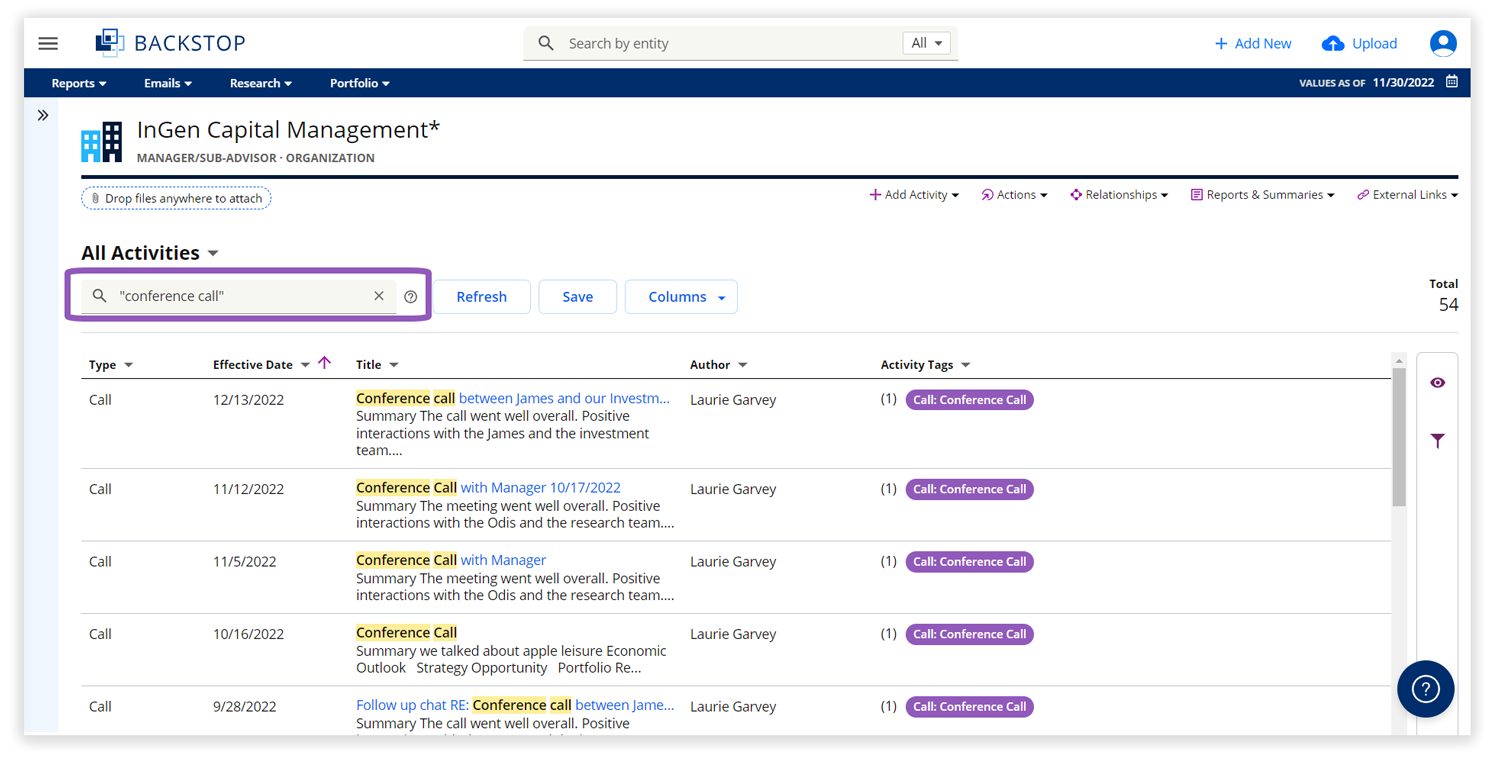Screen dimensions: 1500x763
Task: Click the magnifier in entity search
Action: (546, 43)
